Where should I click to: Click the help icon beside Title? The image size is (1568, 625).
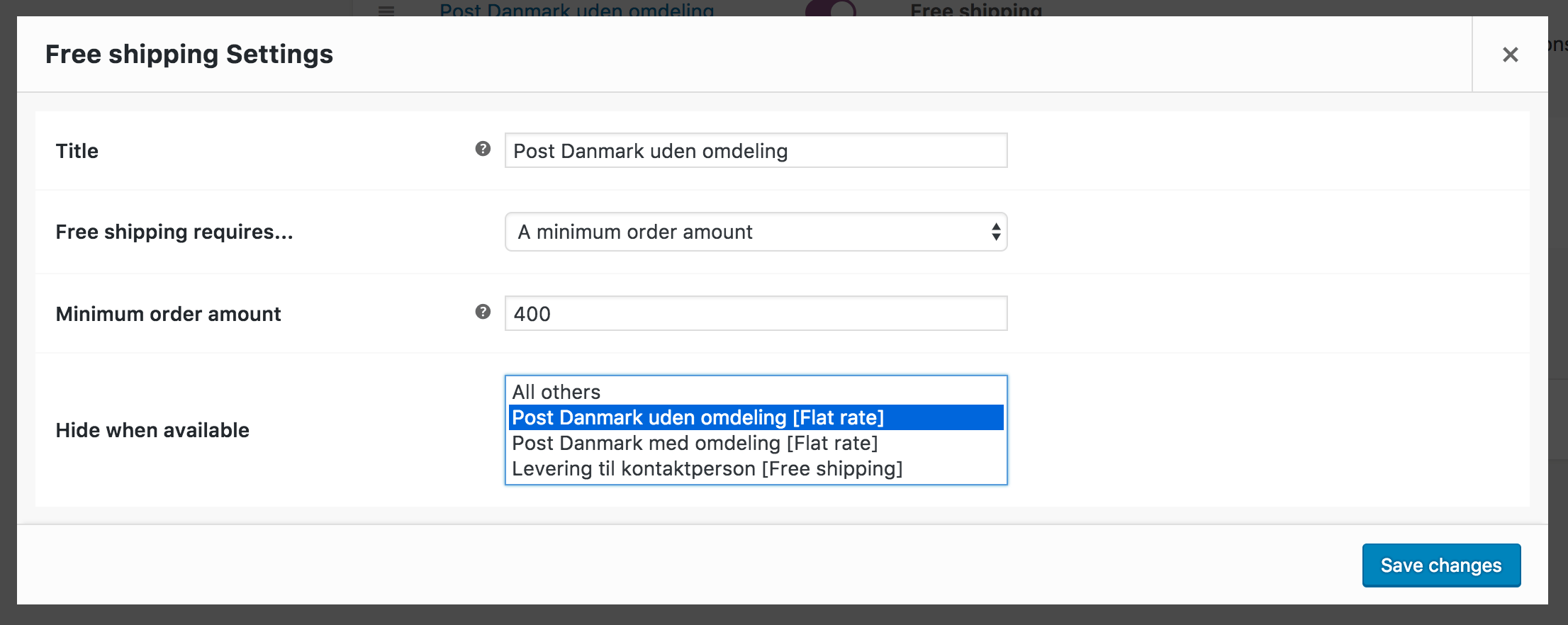click(483, 149)
